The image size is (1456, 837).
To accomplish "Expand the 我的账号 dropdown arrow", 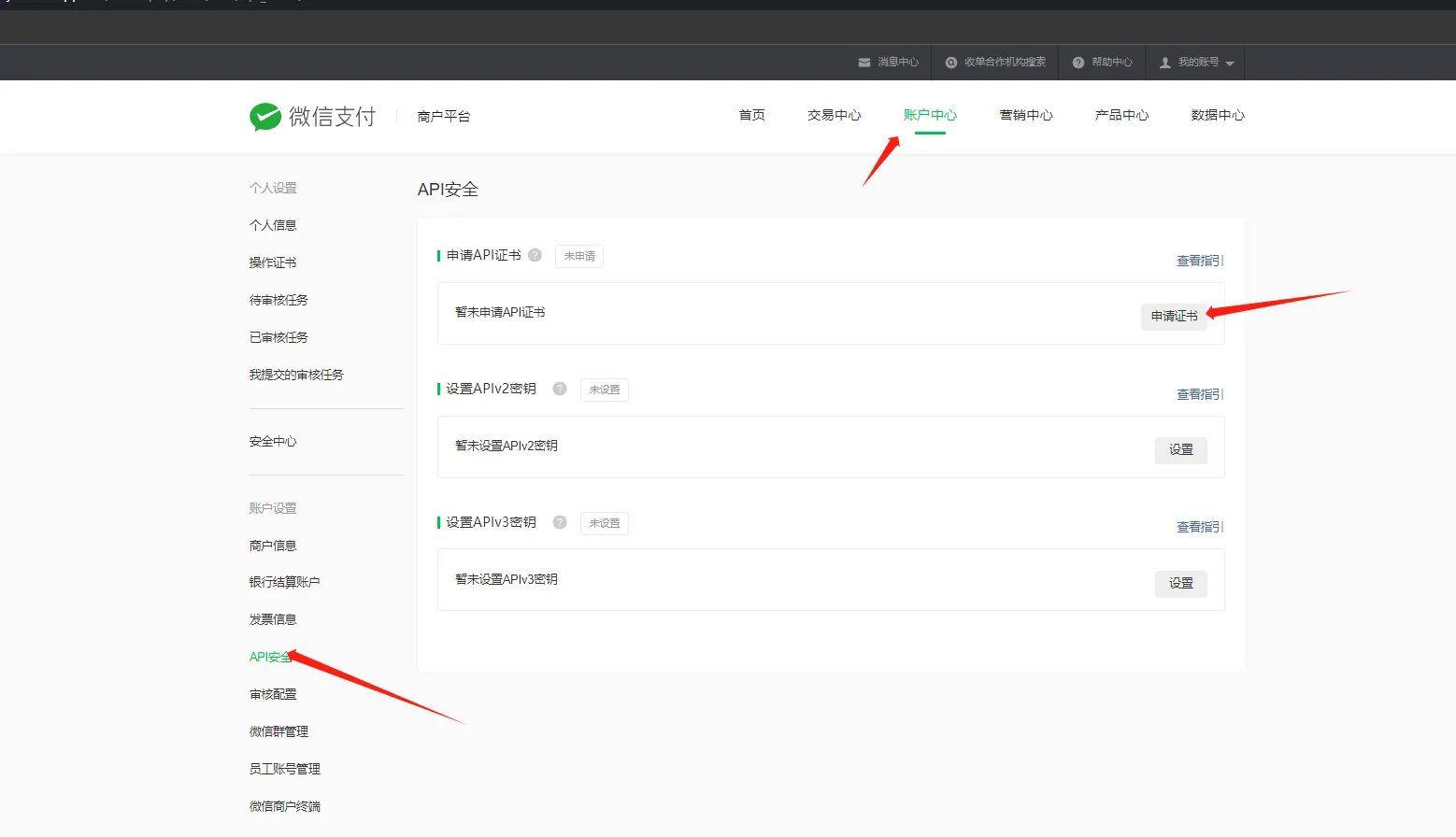I will pos(1229,64).
